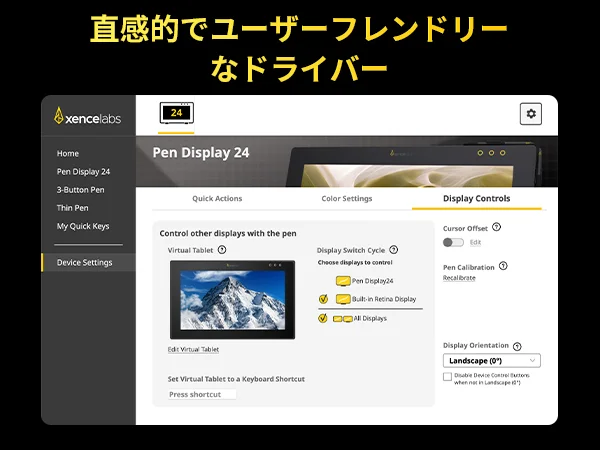Open 3-Button Pen sidebar item
Image resolution: width=600 pixels, height=450 pixels.
point(80,190)
